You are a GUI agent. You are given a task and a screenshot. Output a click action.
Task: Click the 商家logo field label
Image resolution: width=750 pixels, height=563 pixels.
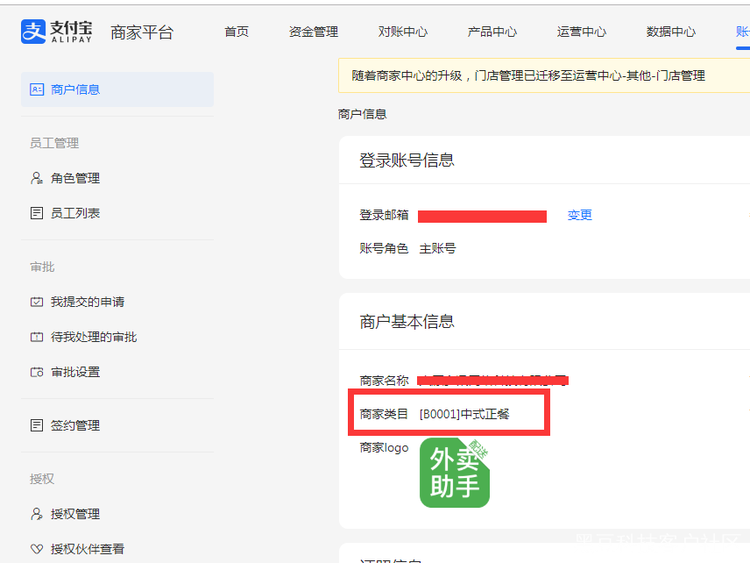384,448
